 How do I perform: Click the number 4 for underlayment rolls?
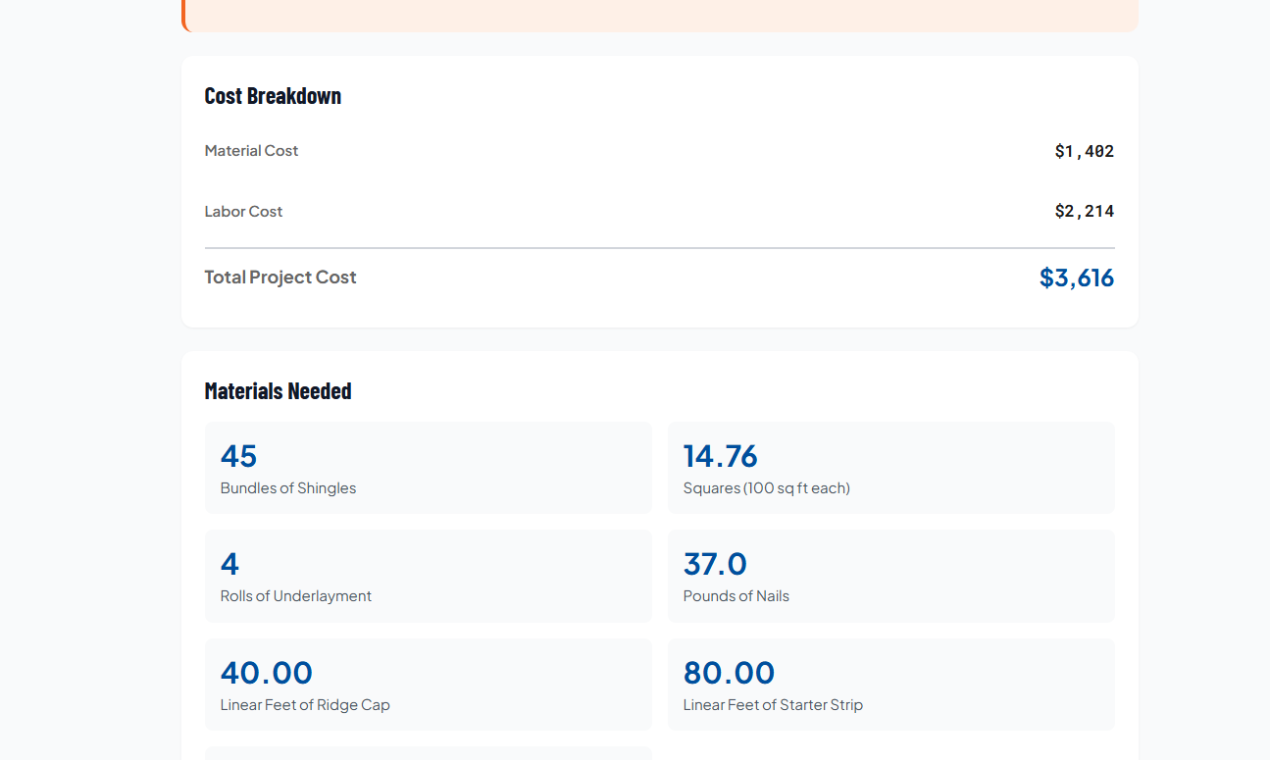(x=230, y=564)
